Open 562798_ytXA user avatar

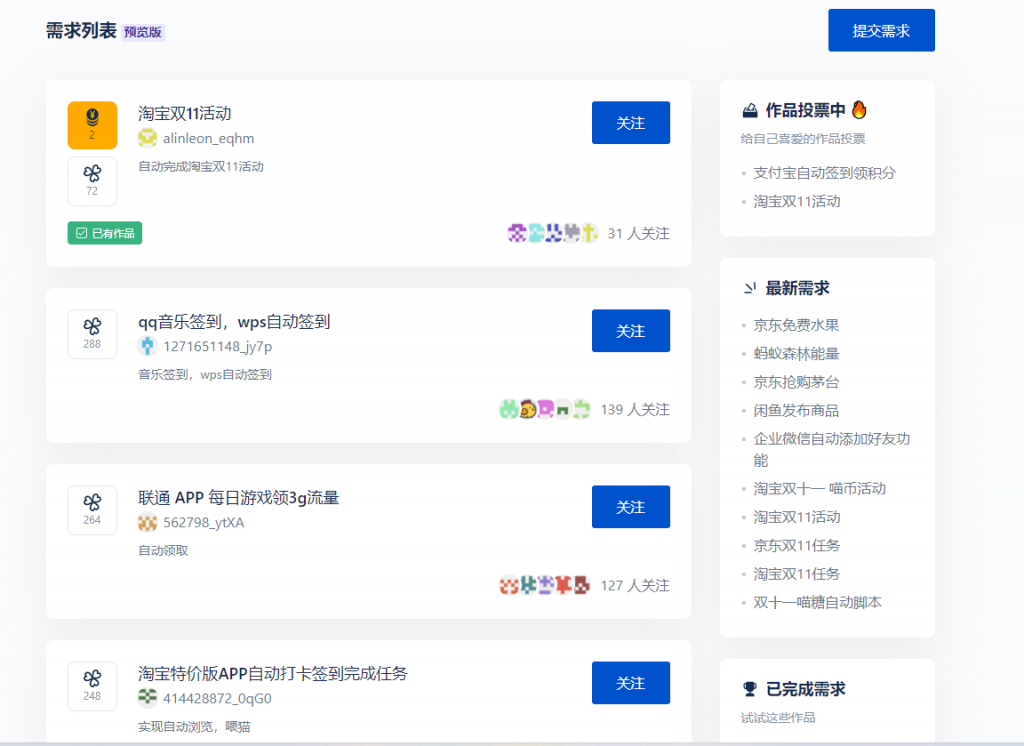coord(148,523)
